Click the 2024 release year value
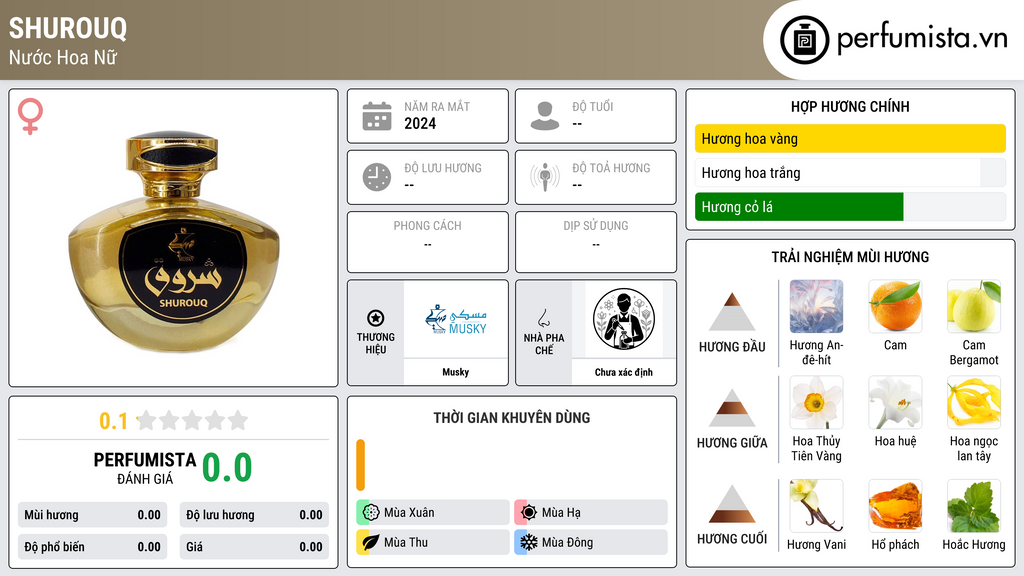Screen dimensions: 1024x576 pyautogui.click(x=420, y=123)
